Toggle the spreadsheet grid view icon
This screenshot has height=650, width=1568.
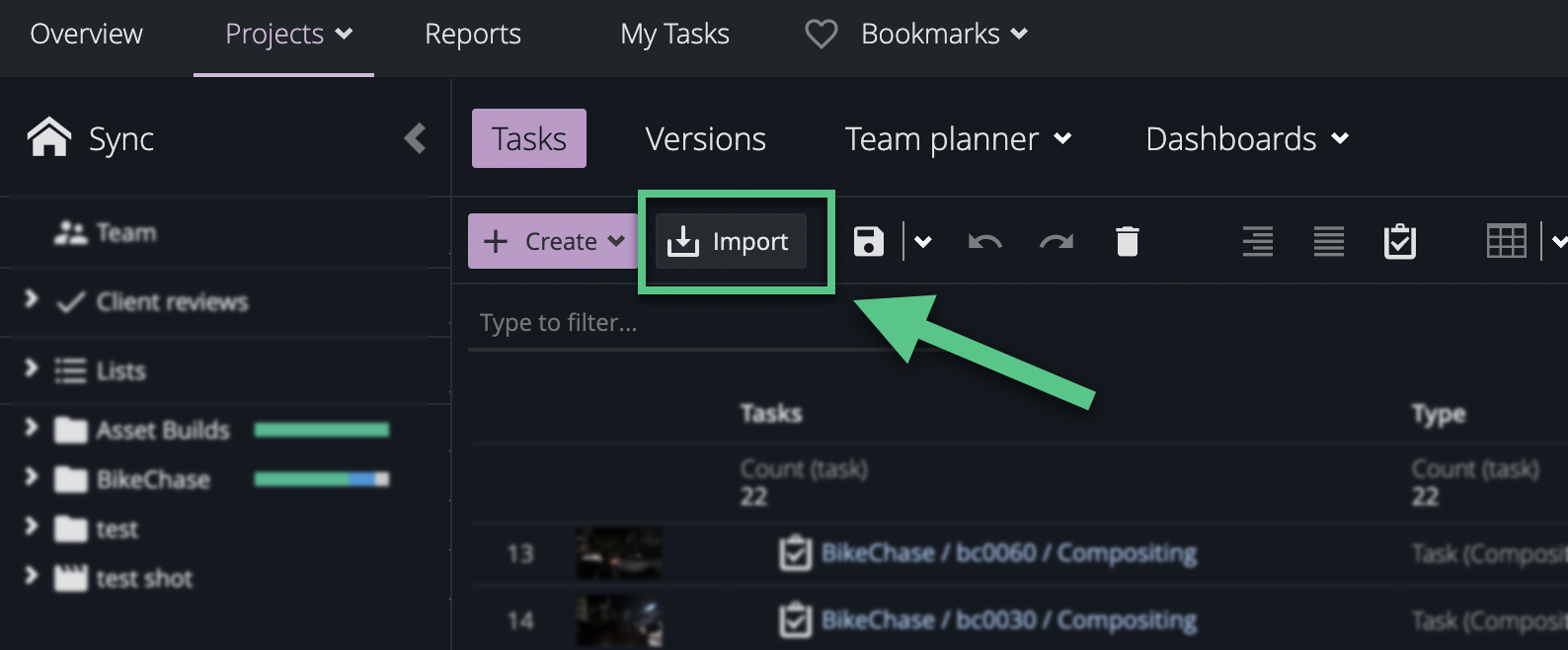(x=1506, y=241)
